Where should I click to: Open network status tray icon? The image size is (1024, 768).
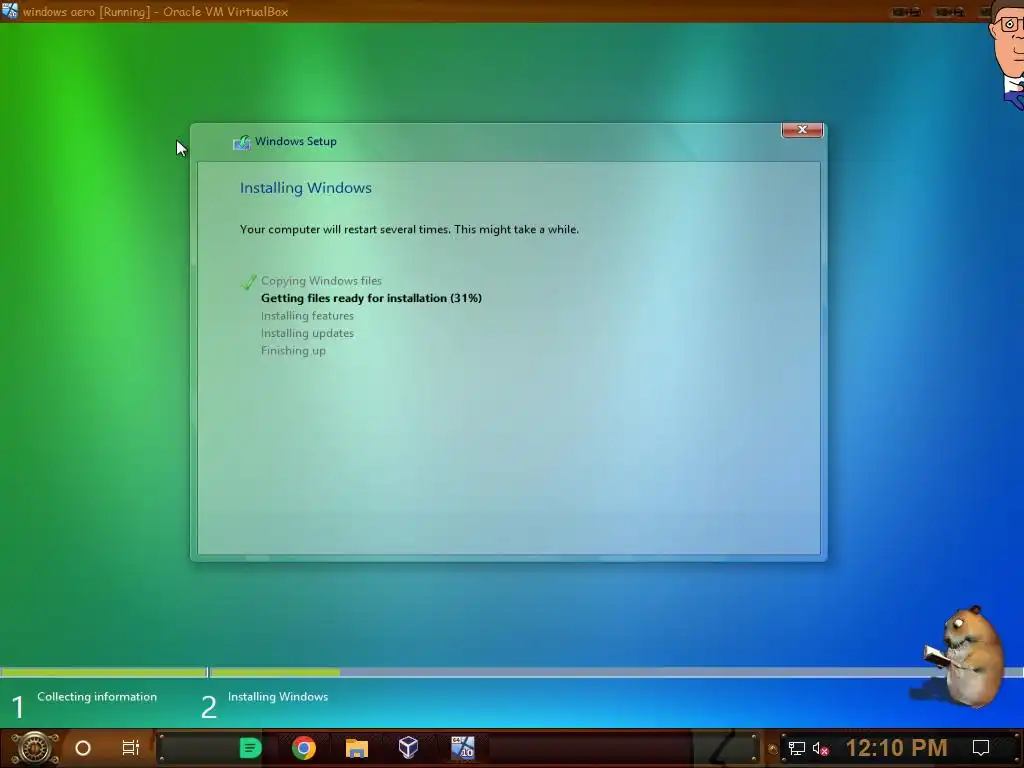(x=797, y=748)
